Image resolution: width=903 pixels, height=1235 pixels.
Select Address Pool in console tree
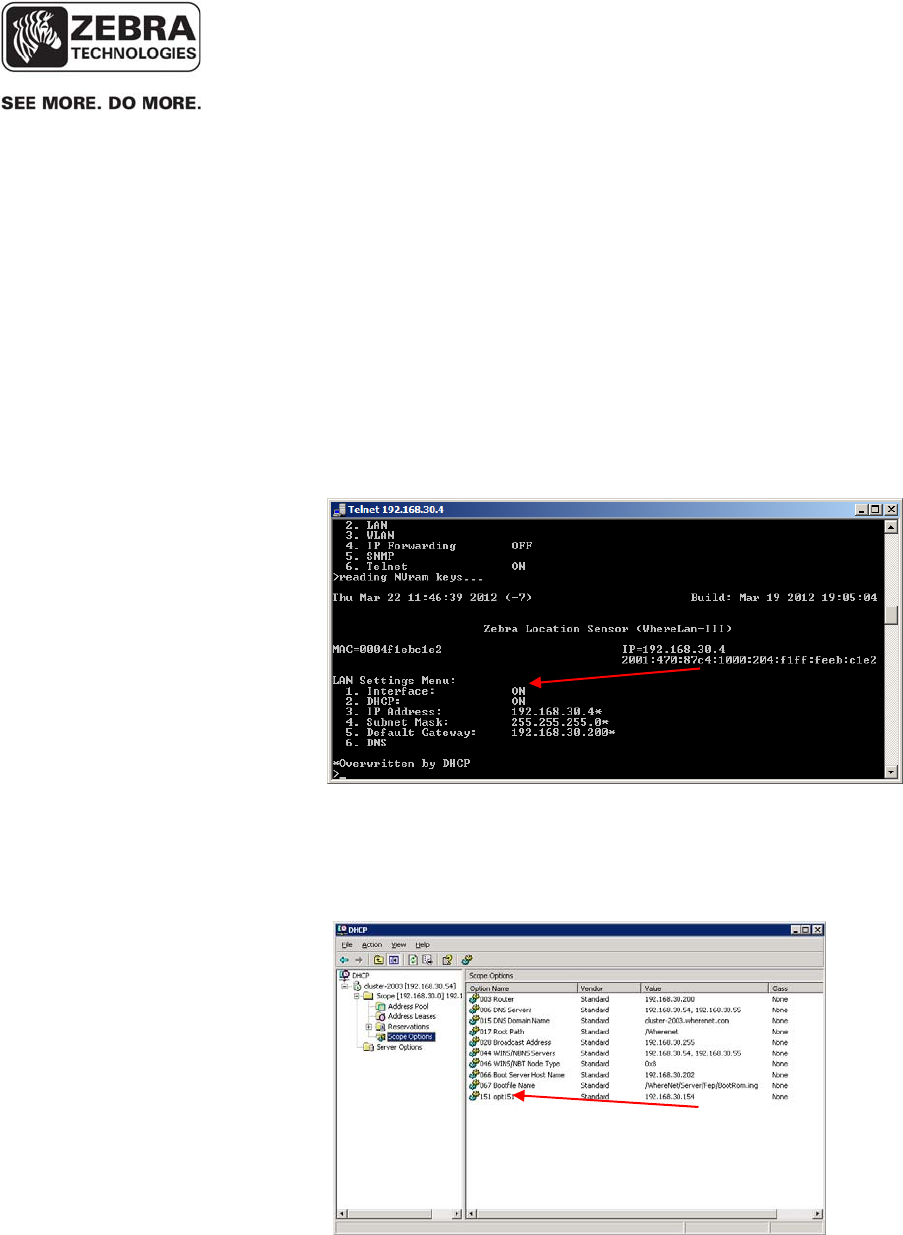coord(408,1006)
